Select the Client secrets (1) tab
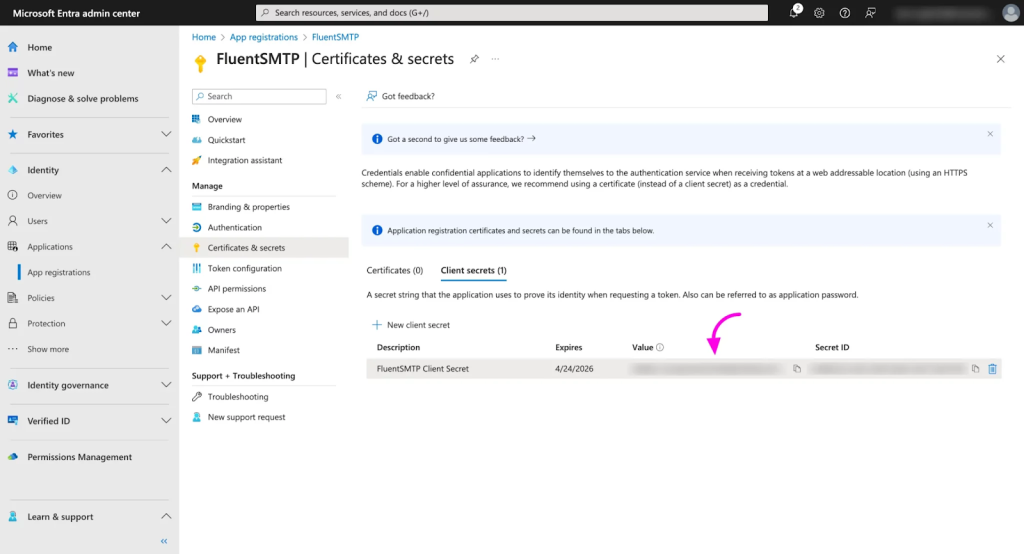 point(473,270)
